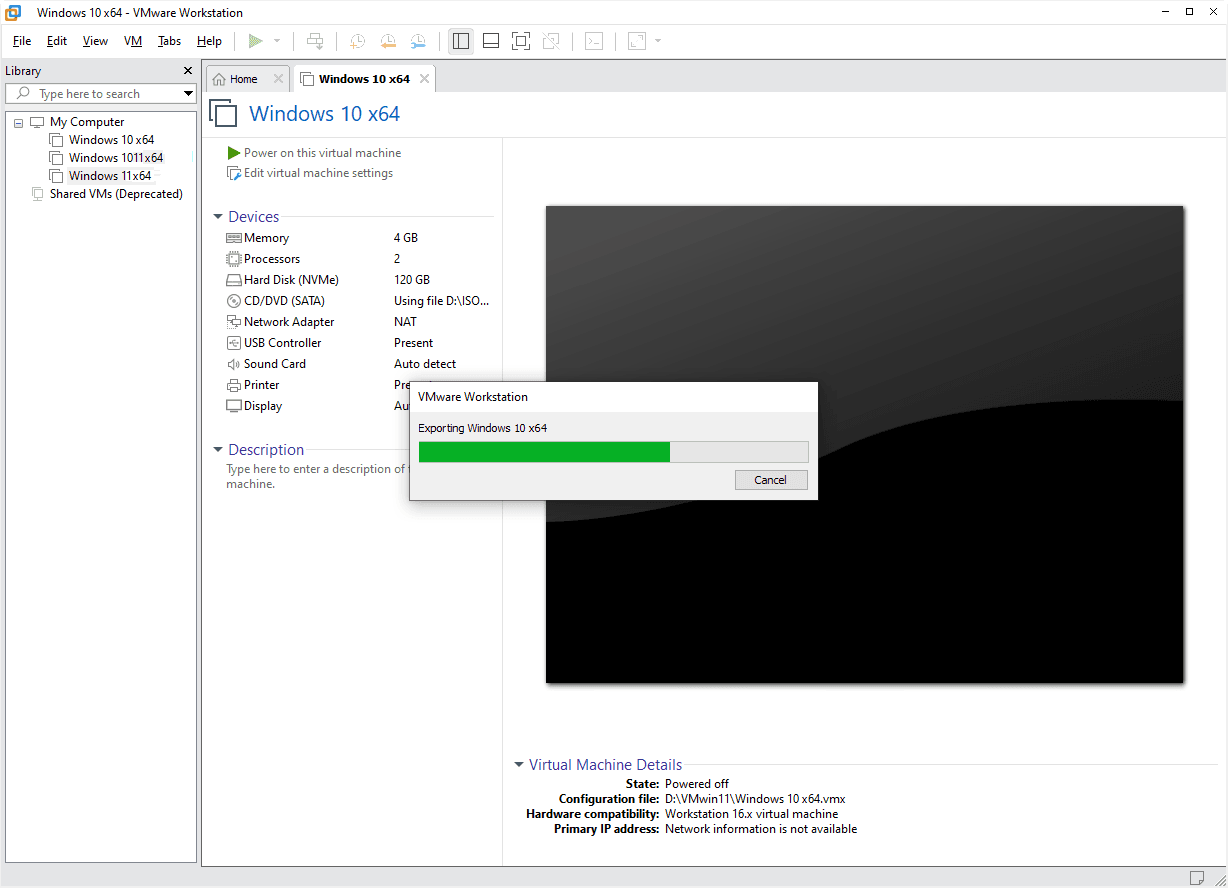Close the Windows 10 x64 tab
This screenshot has height=888, width=1228.
[x=424, y=79]
